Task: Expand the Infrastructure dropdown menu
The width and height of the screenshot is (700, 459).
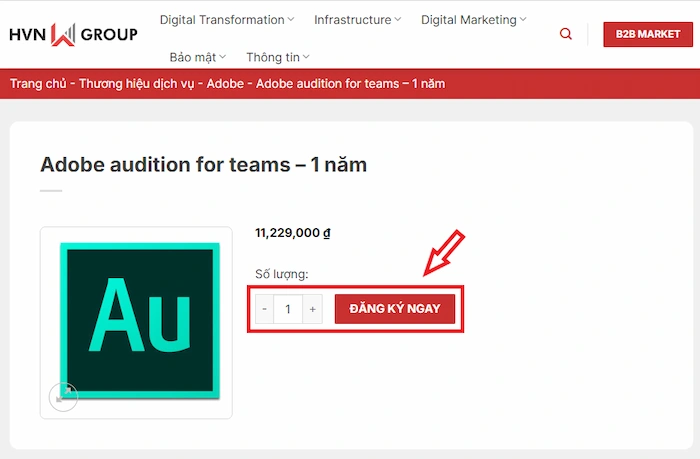Action: pos(357,20)
